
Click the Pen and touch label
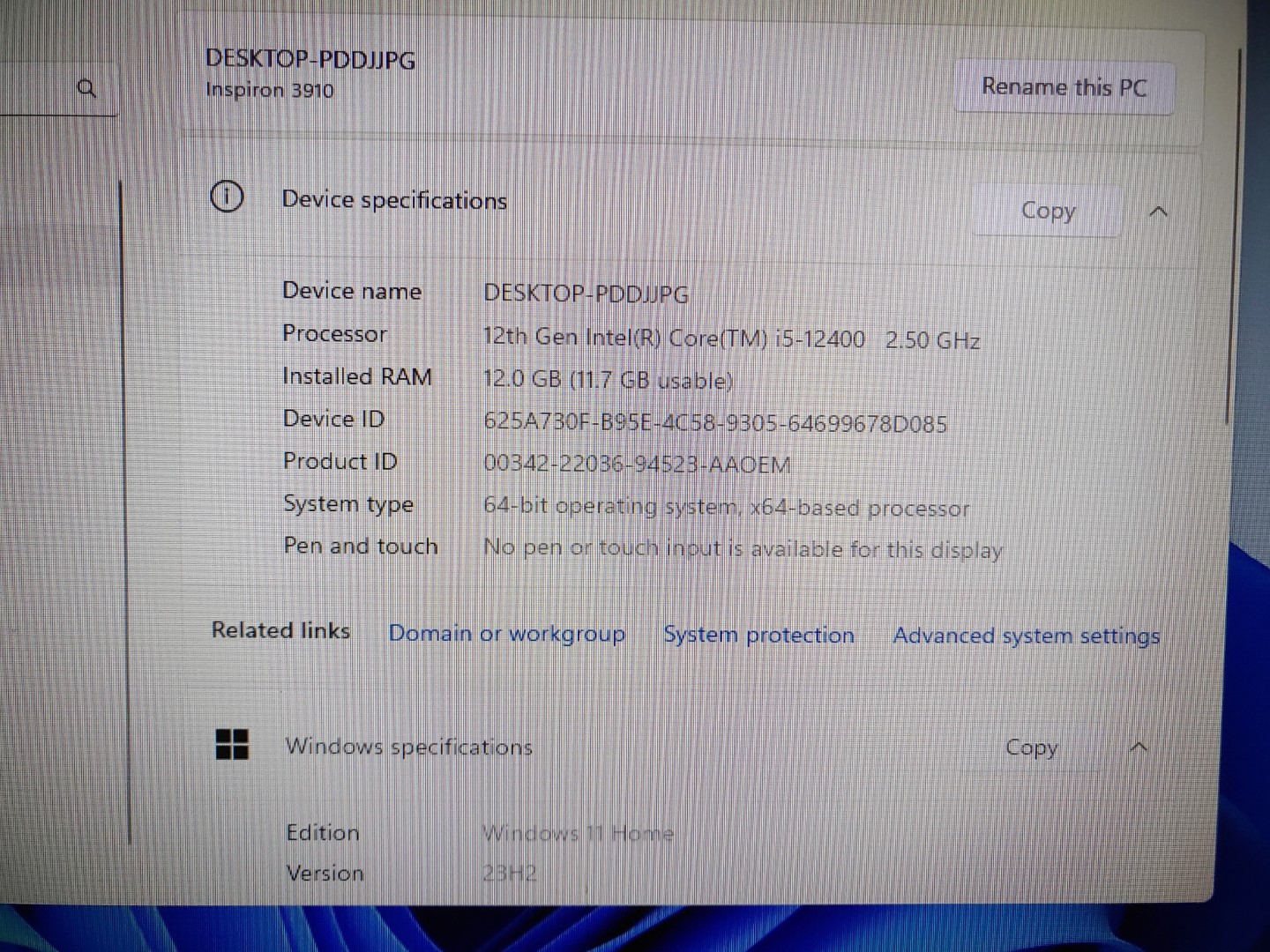(x=361, y=546)
